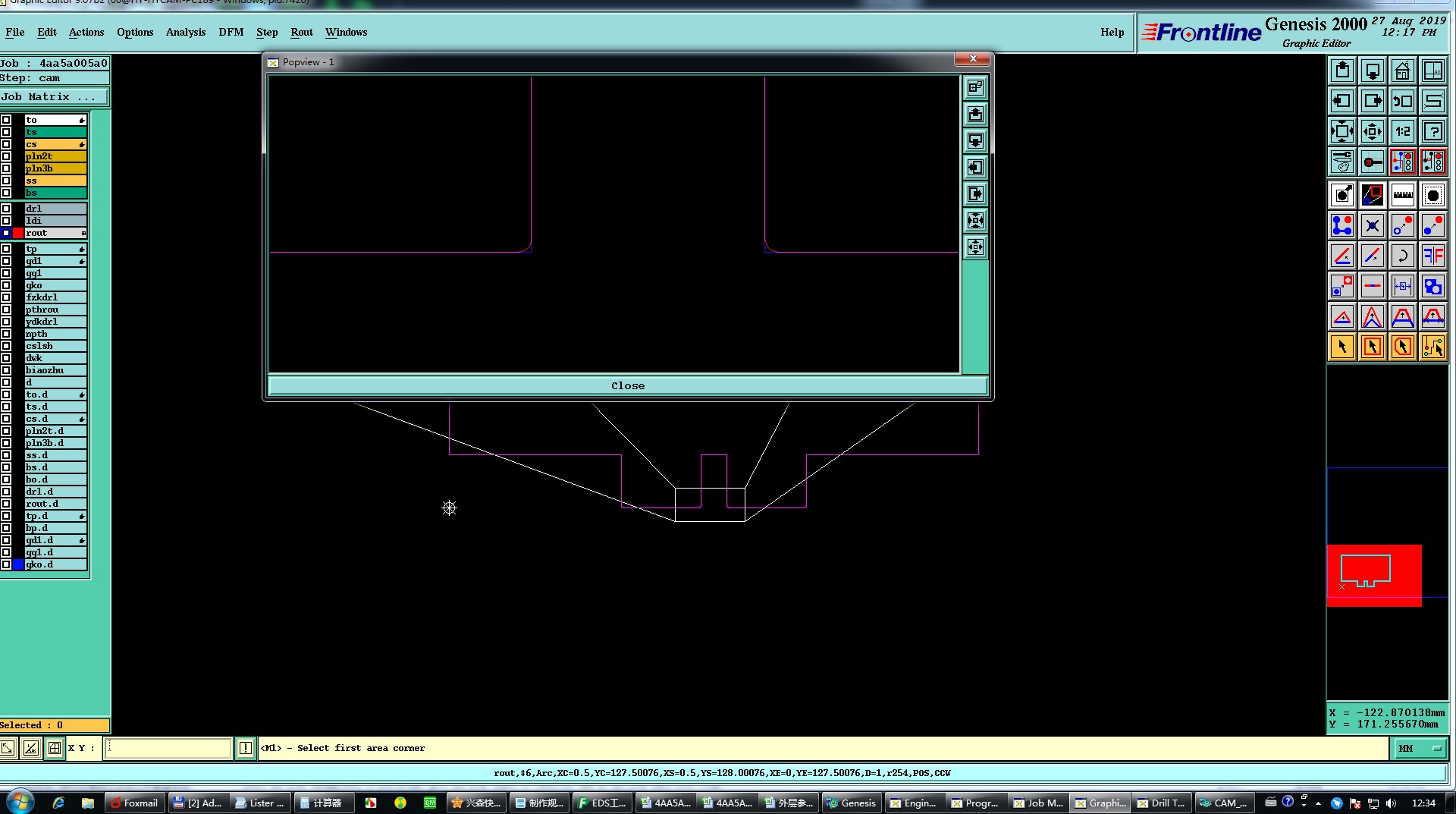Click the previous view undo-zoom icon
1456x814 pixels.
pos(1403,101)
